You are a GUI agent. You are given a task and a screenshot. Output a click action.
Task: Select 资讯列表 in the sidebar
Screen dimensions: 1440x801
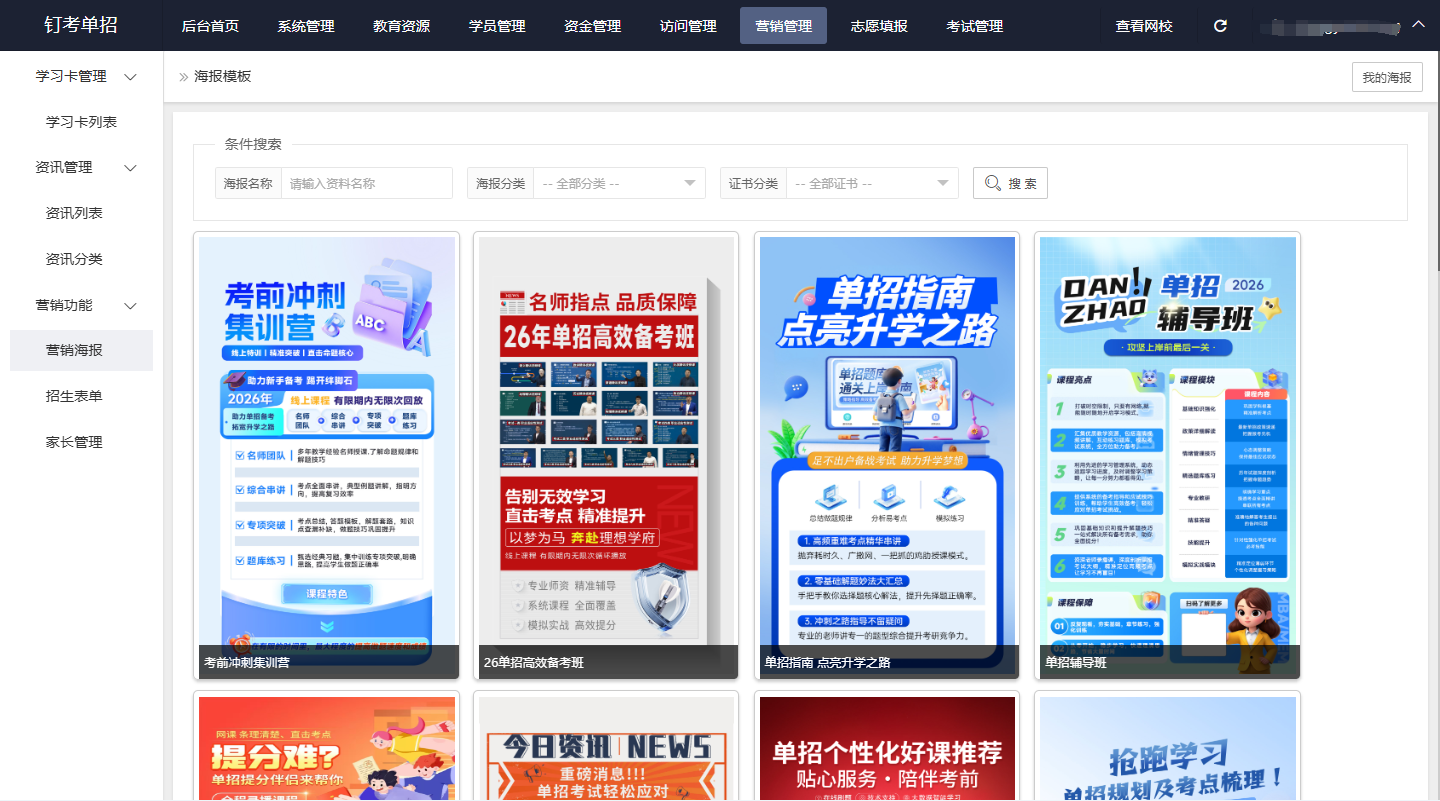pyautogui.click(x=74, y=213)
